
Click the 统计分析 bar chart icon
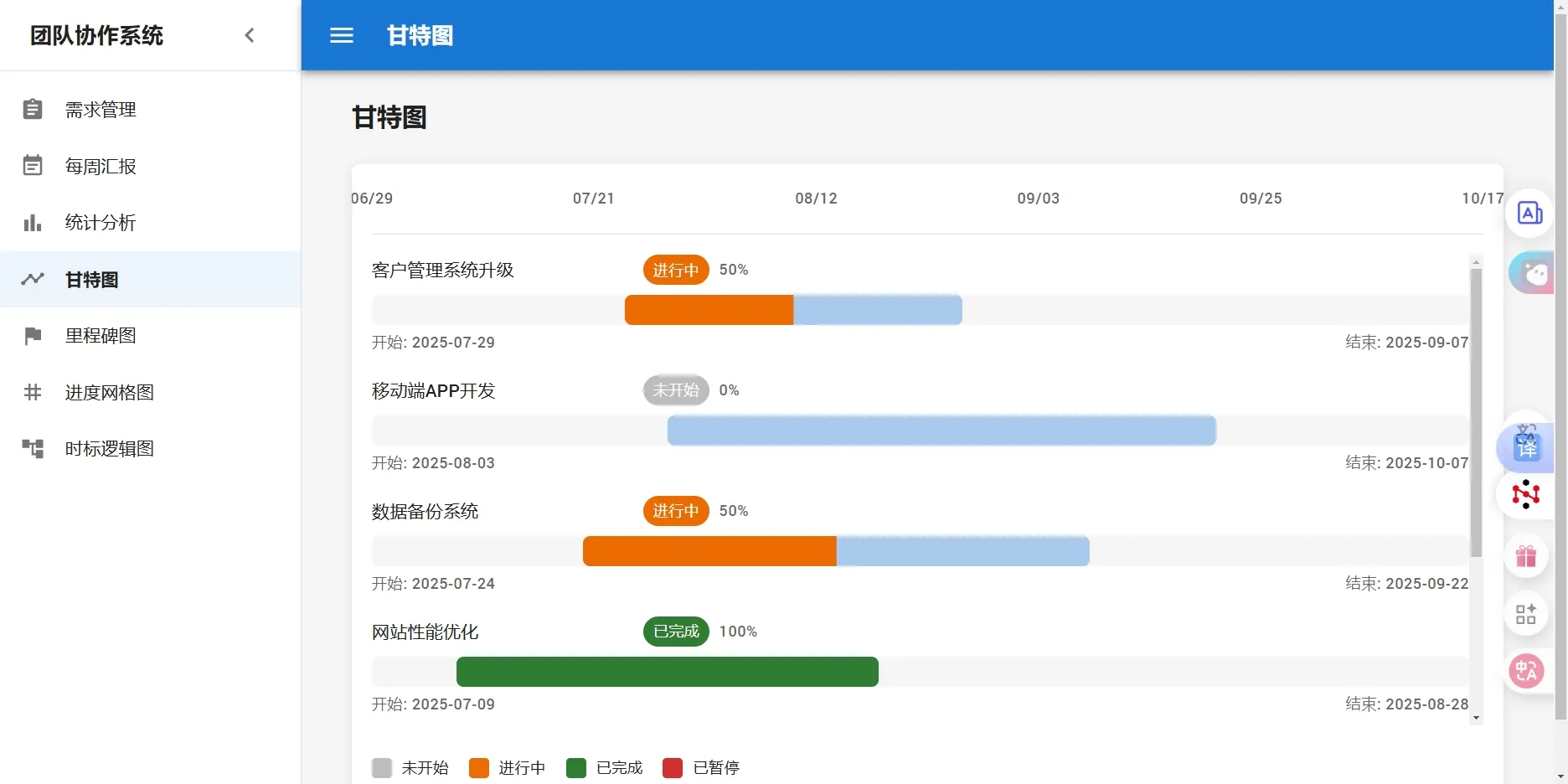point(33,223)
